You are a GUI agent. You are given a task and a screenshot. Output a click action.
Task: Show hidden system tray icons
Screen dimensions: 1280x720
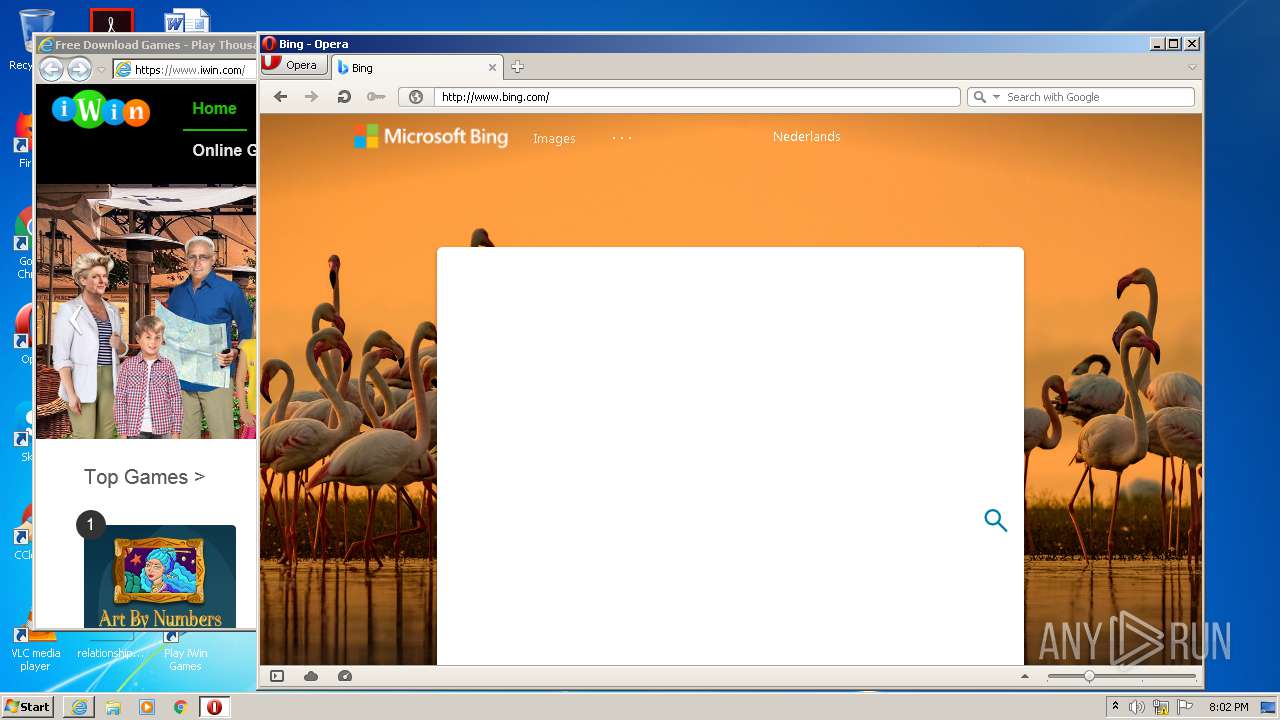click(x=1115, y=707)
